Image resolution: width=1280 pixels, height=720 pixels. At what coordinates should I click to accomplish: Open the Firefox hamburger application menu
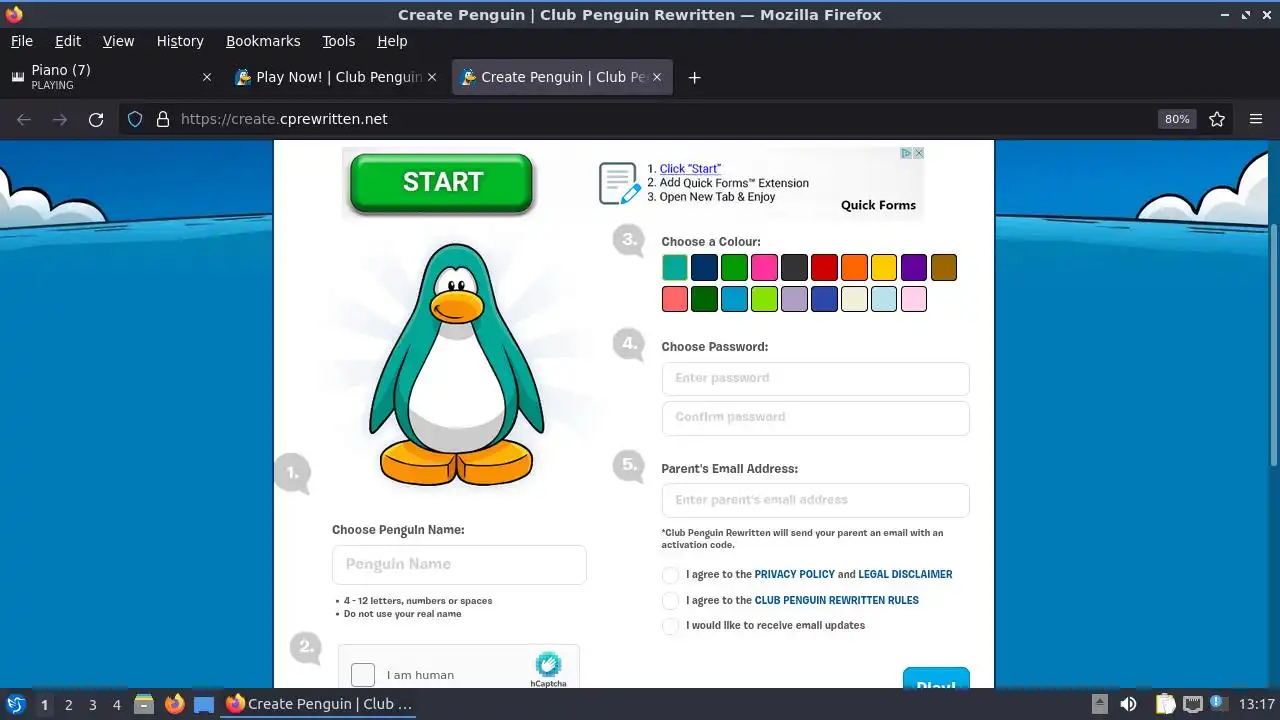(1256, 119)
